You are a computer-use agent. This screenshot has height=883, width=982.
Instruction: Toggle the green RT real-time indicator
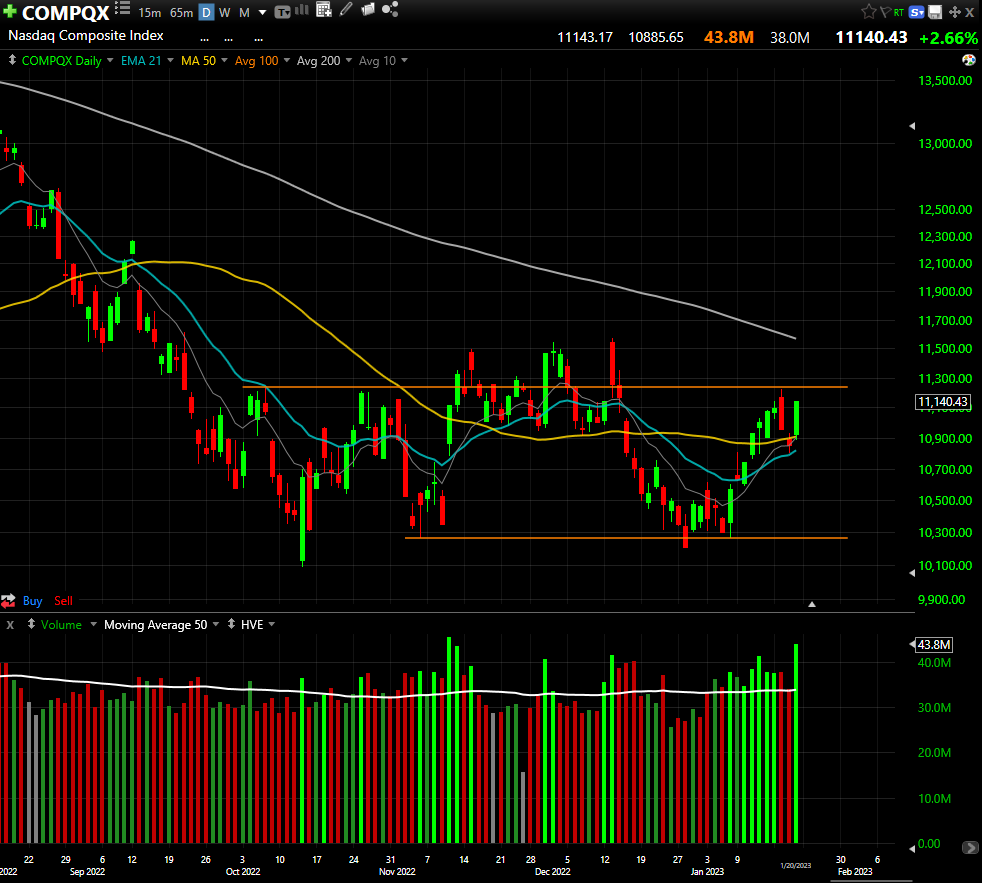[899, 12]
